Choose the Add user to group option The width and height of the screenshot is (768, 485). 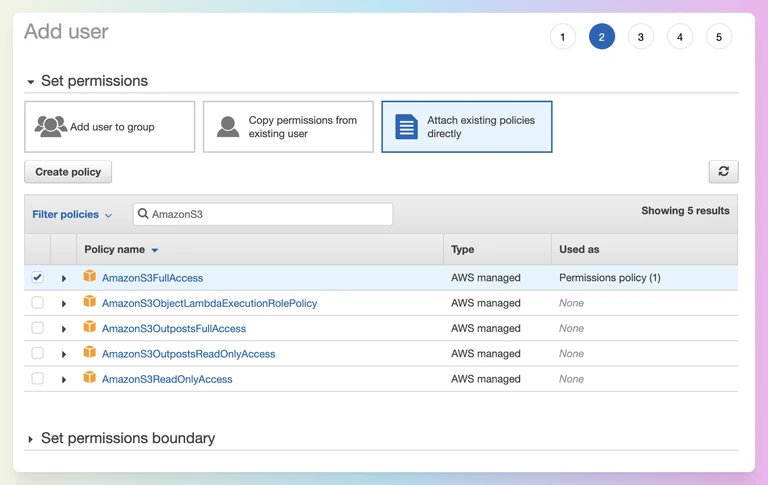110,127
